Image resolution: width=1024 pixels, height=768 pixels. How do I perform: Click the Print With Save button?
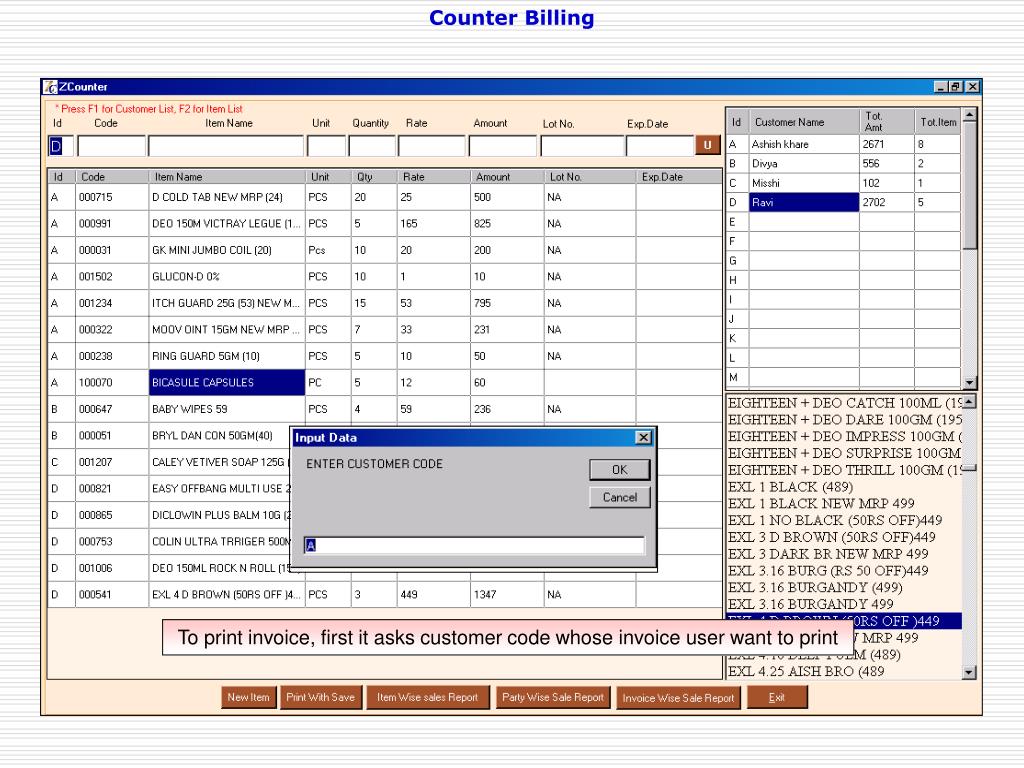[320, 697]
